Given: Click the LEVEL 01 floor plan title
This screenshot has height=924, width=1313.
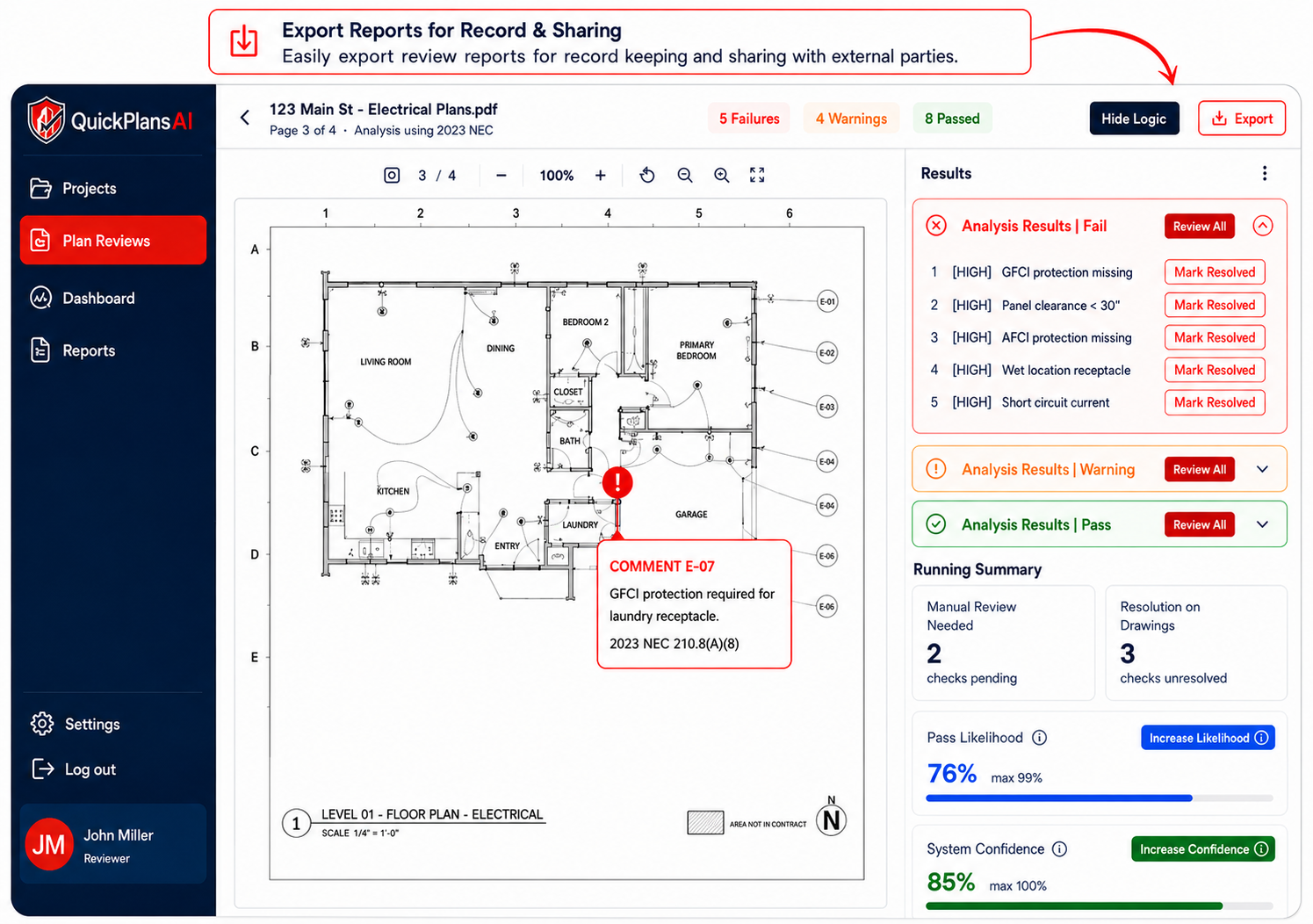Looking at the screenshot, I should pyautogui.click(x=432, y=814).
